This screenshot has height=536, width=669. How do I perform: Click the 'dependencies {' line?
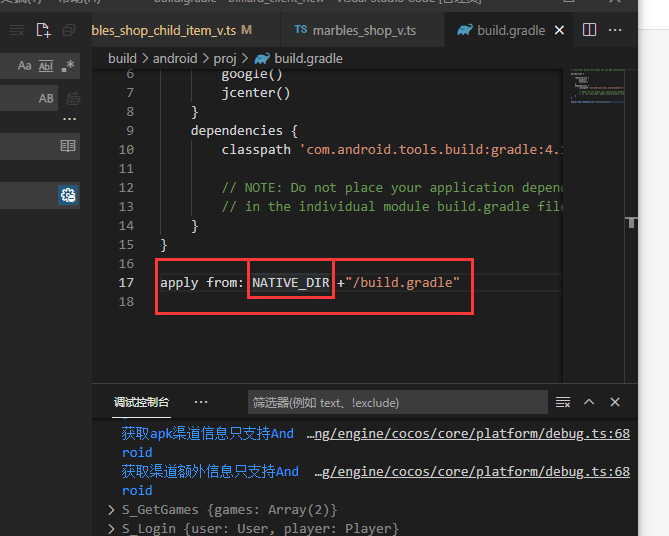coord(244,131)
